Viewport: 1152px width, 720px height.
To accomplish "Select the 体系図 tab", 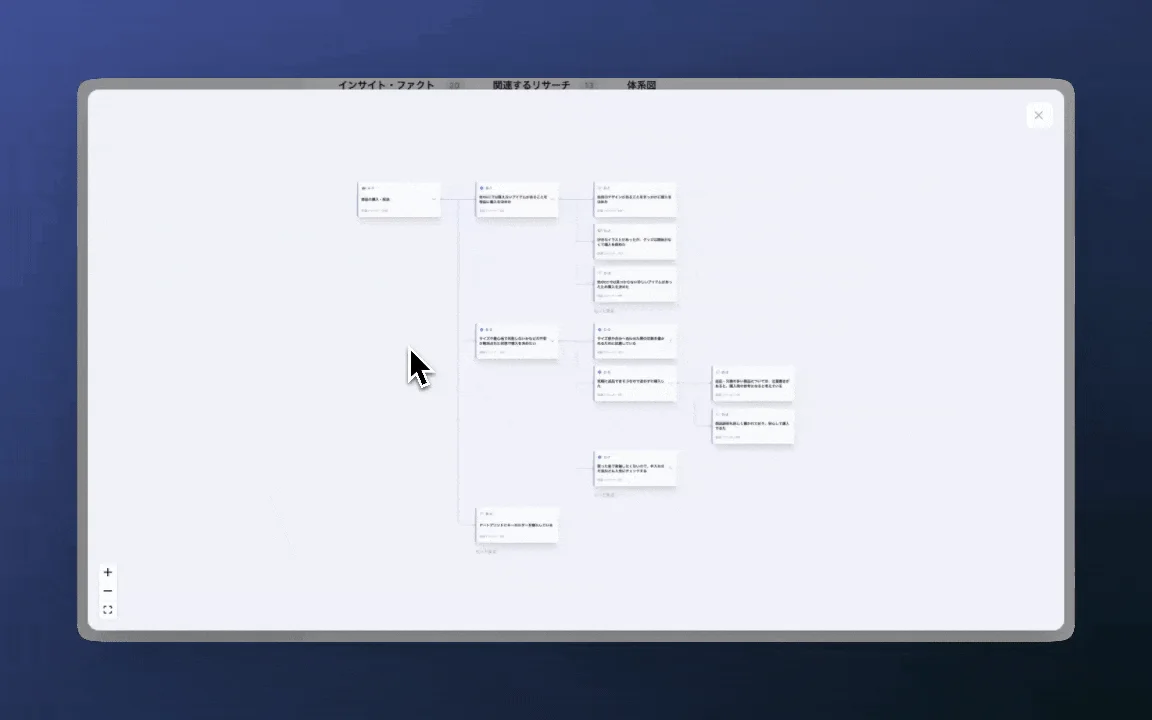I will point(641,84).
